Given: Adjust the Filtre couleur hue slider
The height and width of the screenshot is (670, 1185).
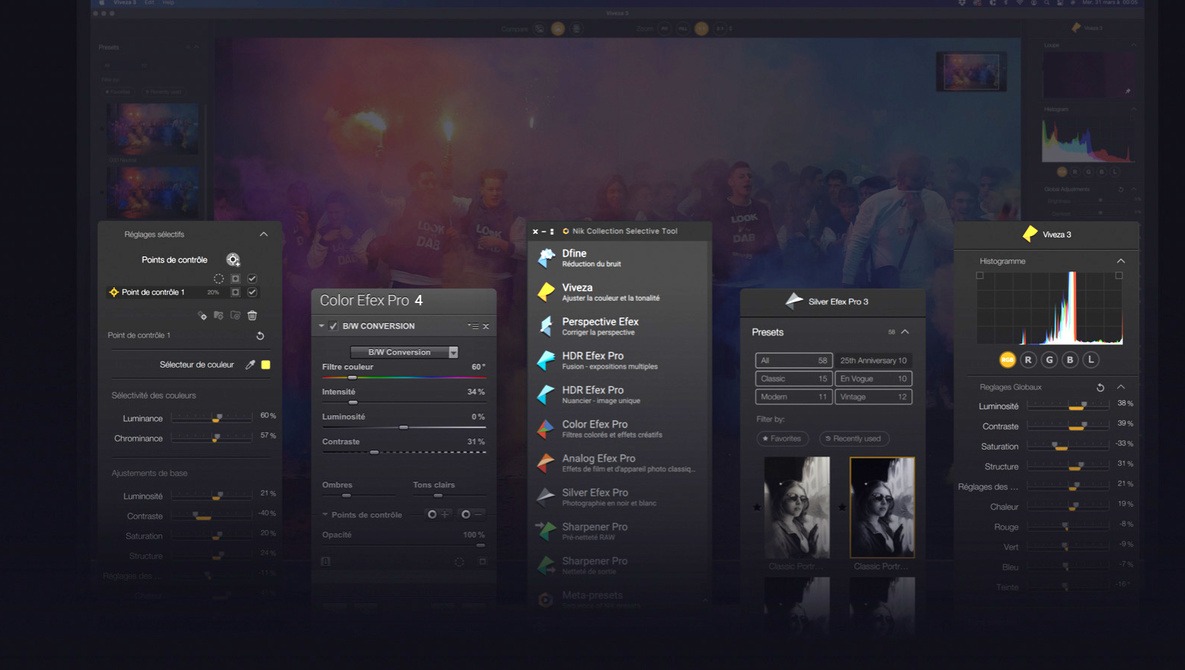Looking at the screenshot, I should coord(404,377).
